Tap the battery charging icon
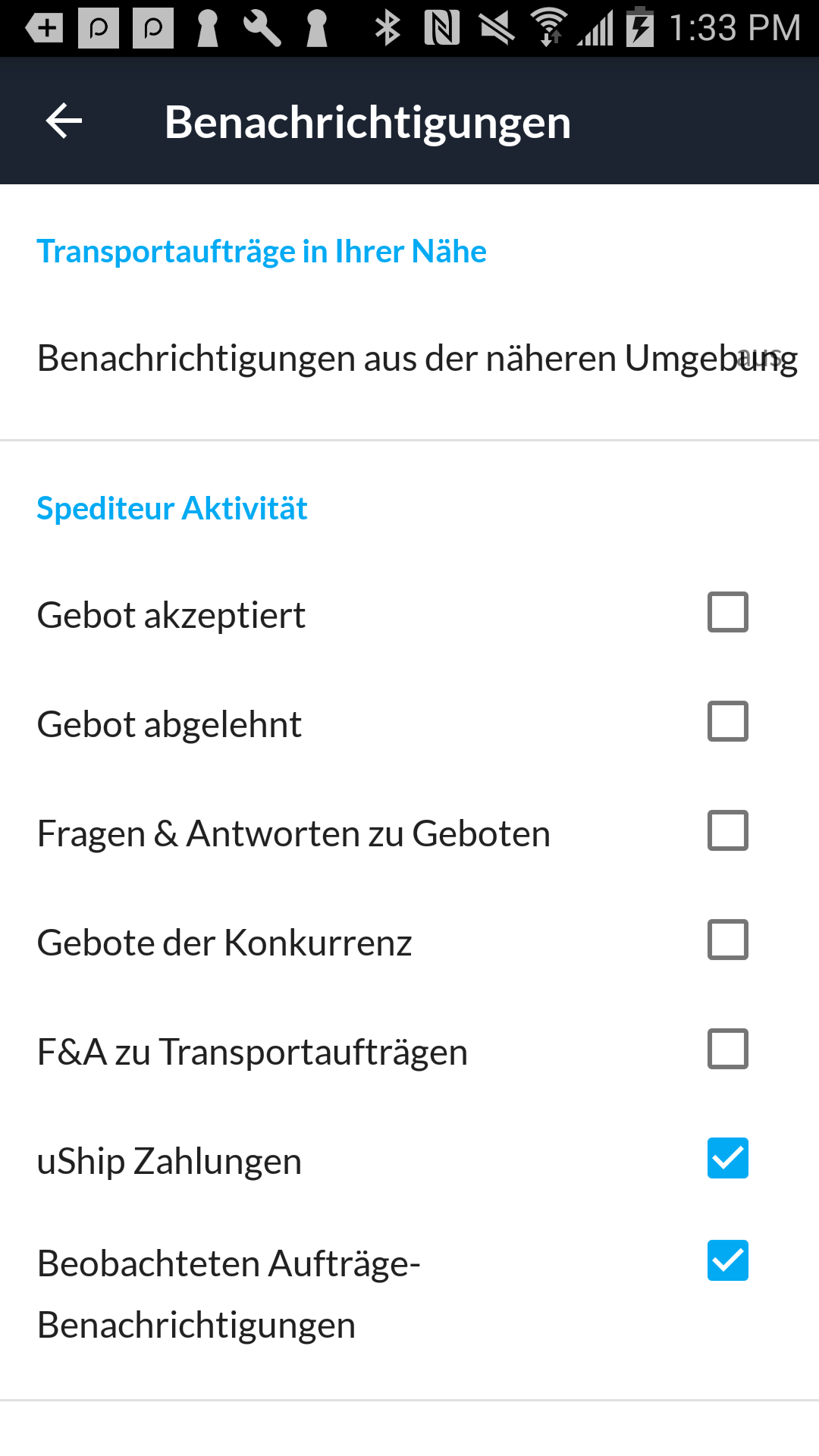Viewport: 819px width, 1456px height. pos(640,28)
